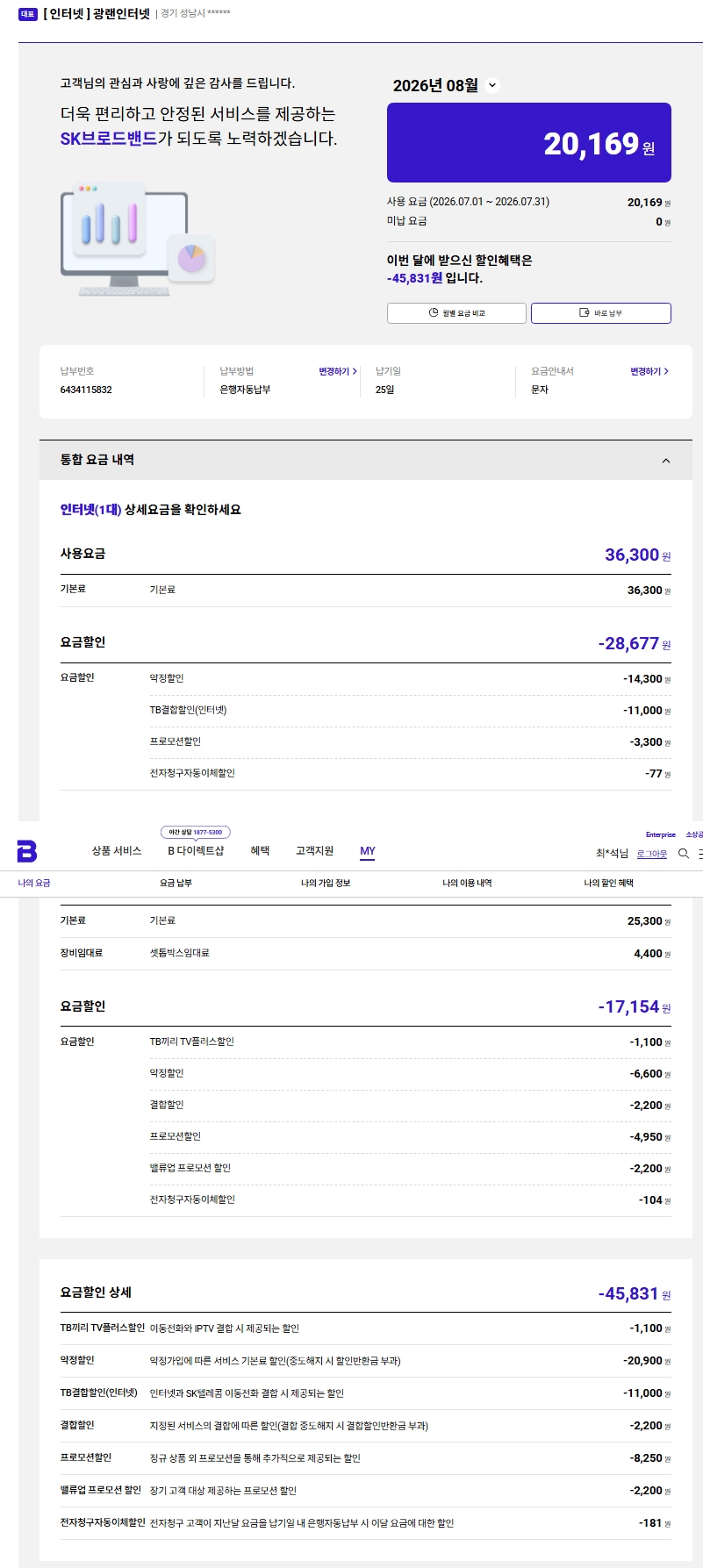Open the 고객지원 menu
This screenshot has height=1568, width=703.
point(314,851)
